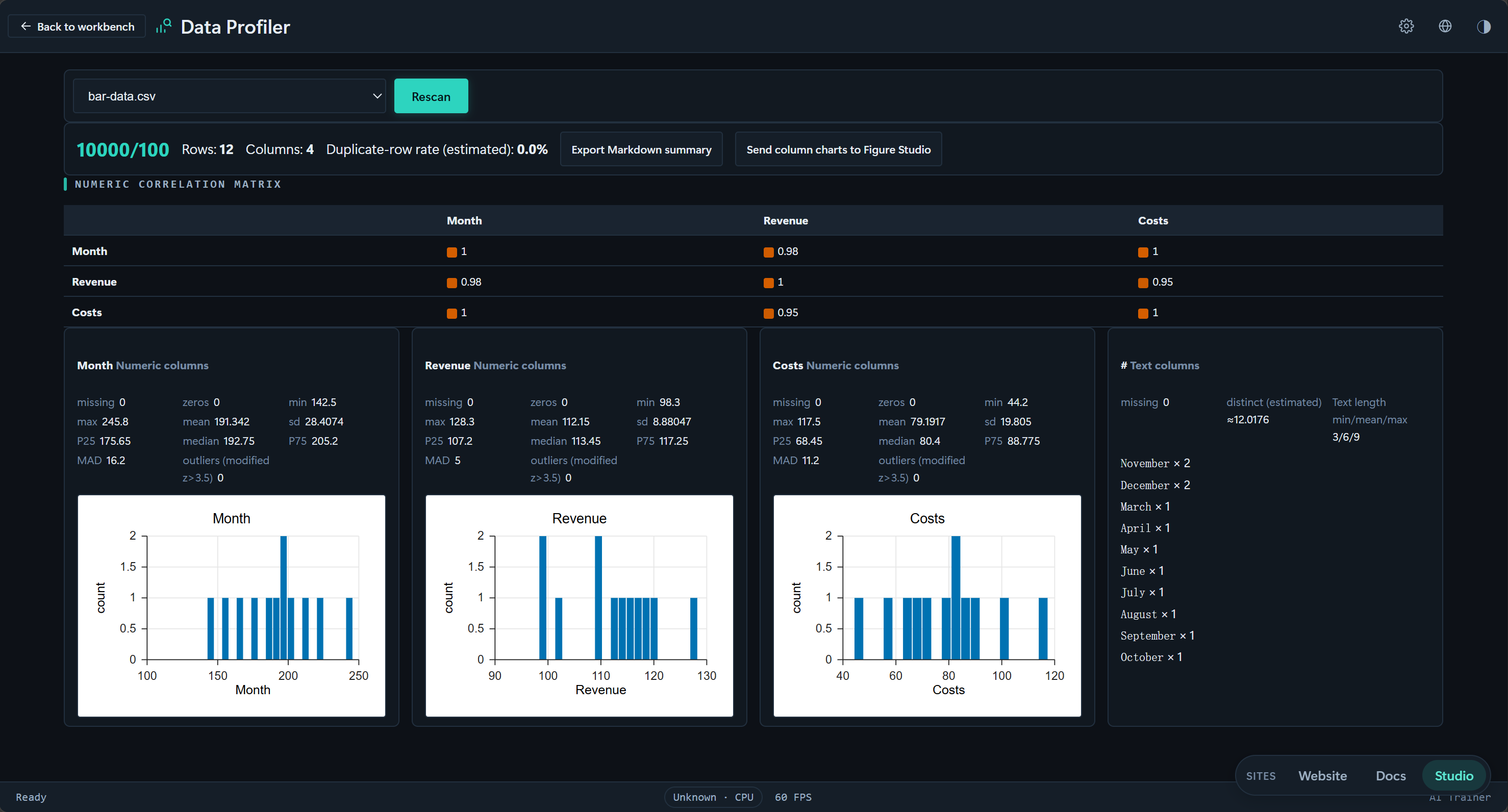Send column charts to Figure Studio
Viewport: 1508px width, 812px height.
838,149
